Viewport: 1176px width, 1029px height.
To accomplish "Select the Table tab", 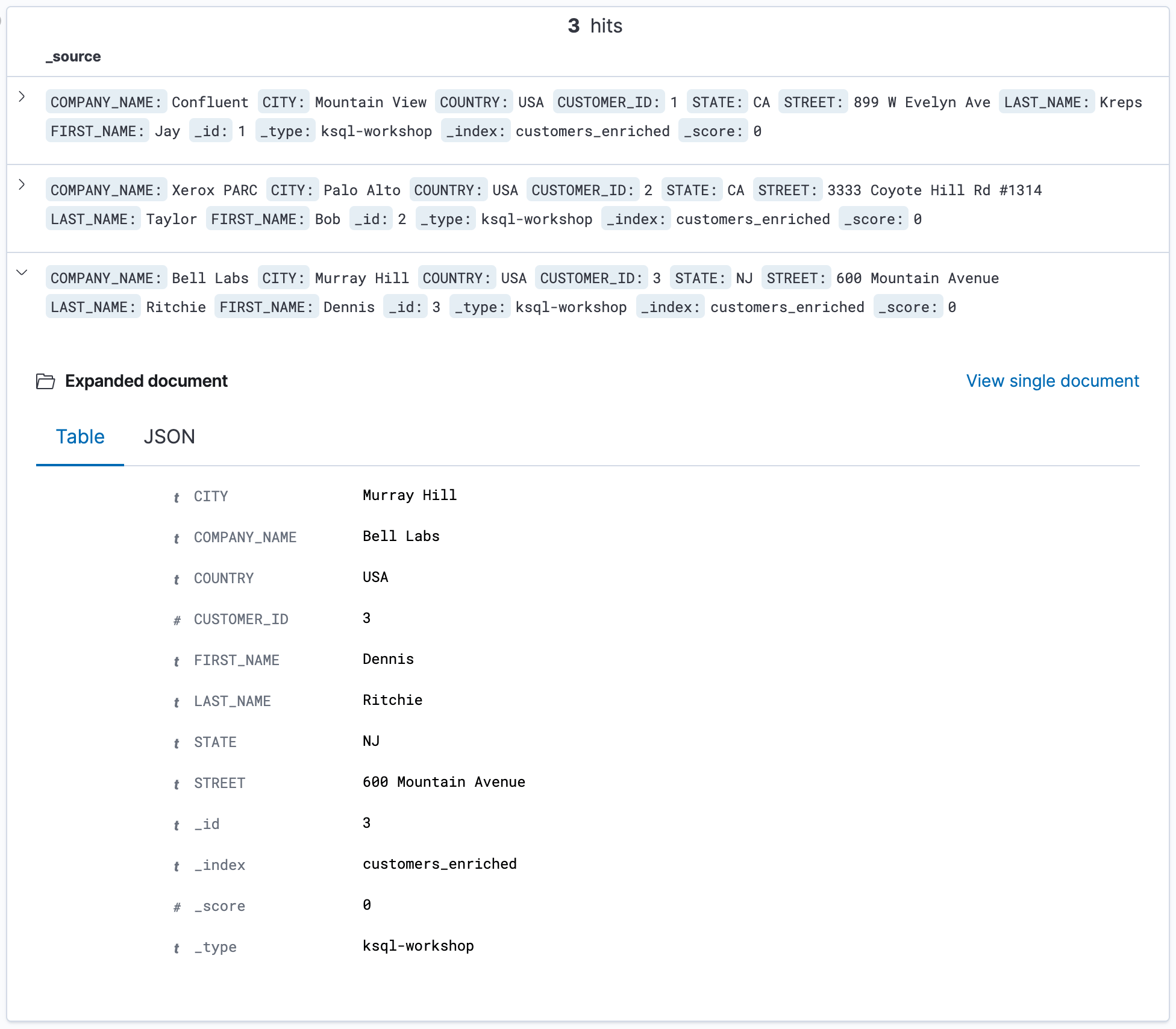I will click(80, 436).
